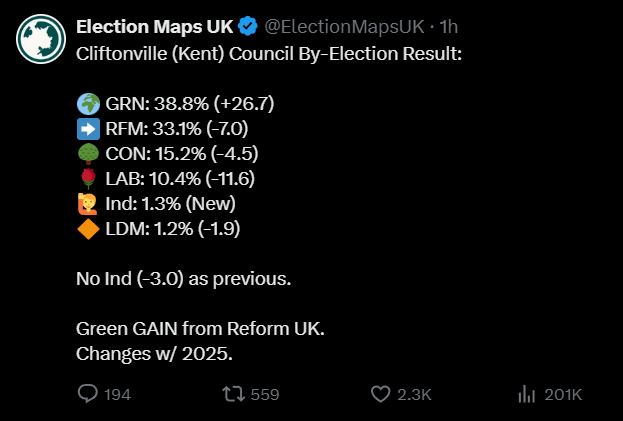Click the person emoji beside Ind
Image resolution: width=623 pixels, height=421 pixels.
pos(86,204)
